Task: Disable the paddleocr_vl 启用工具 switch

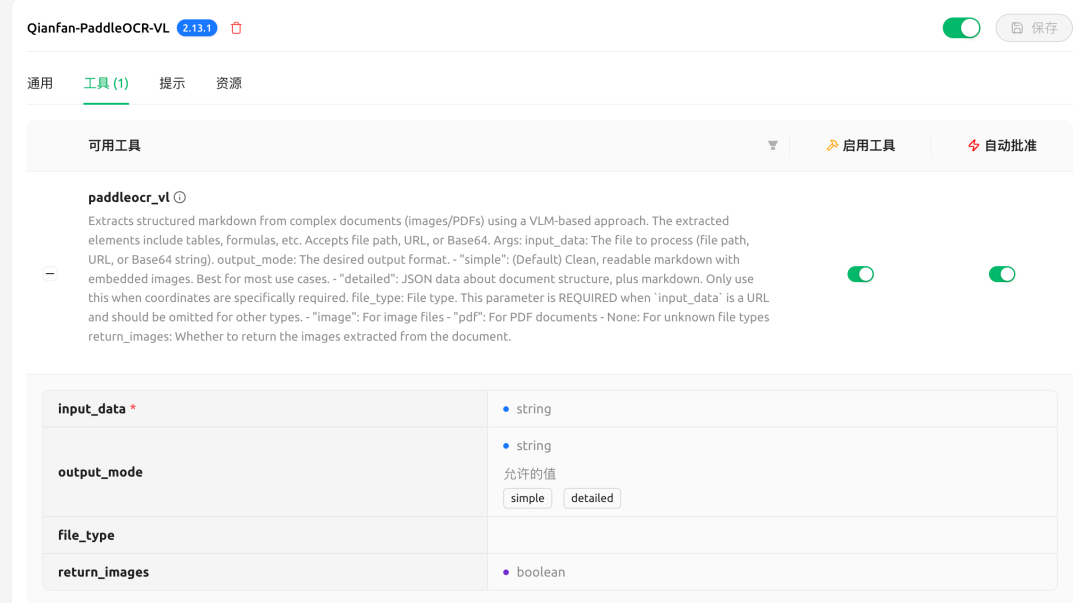Action: [860, 274]
